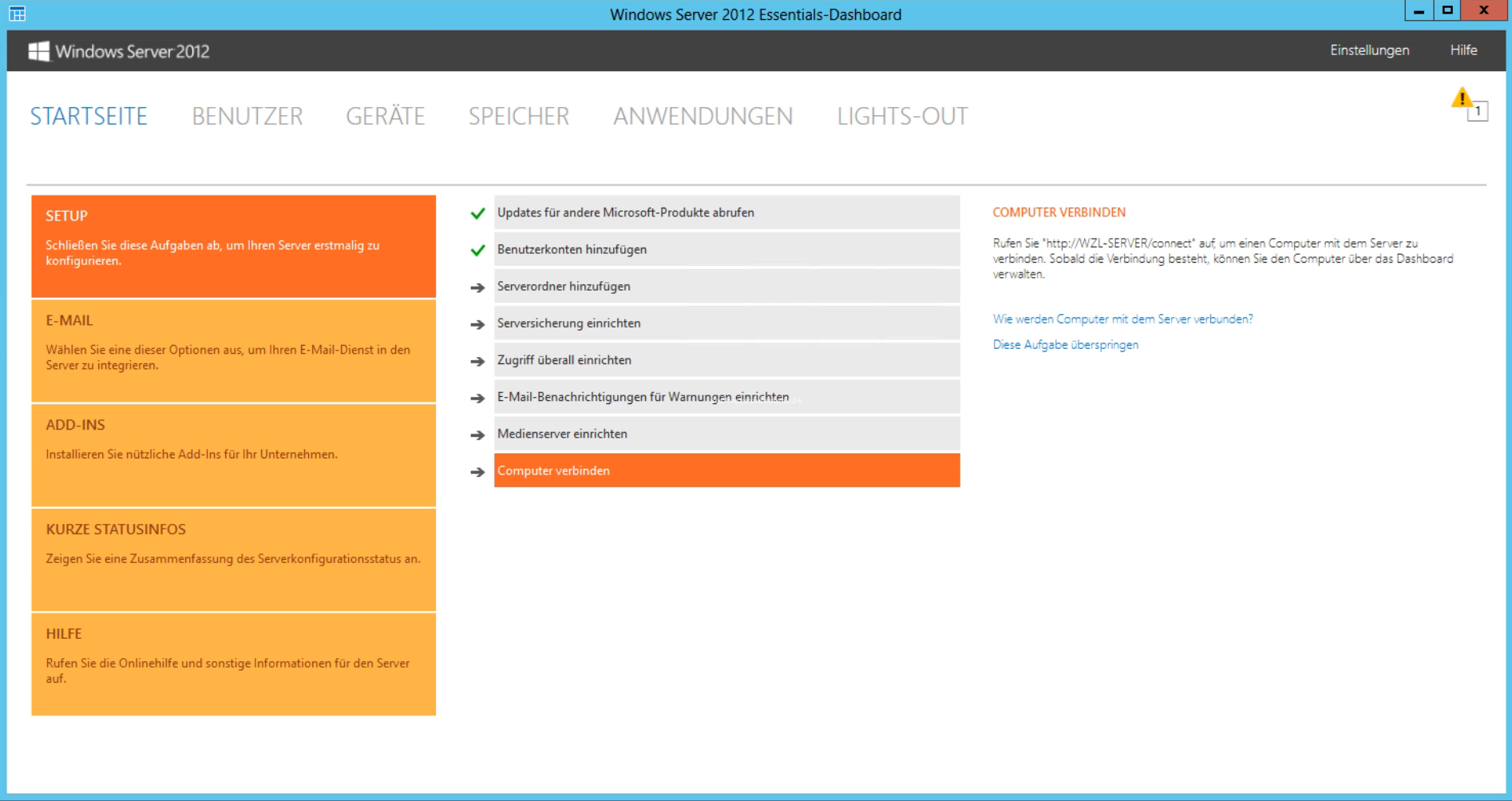The image size is (1512, 801).
Task: Open Einstellungen in the top bar
Action: click(1369, 50)
